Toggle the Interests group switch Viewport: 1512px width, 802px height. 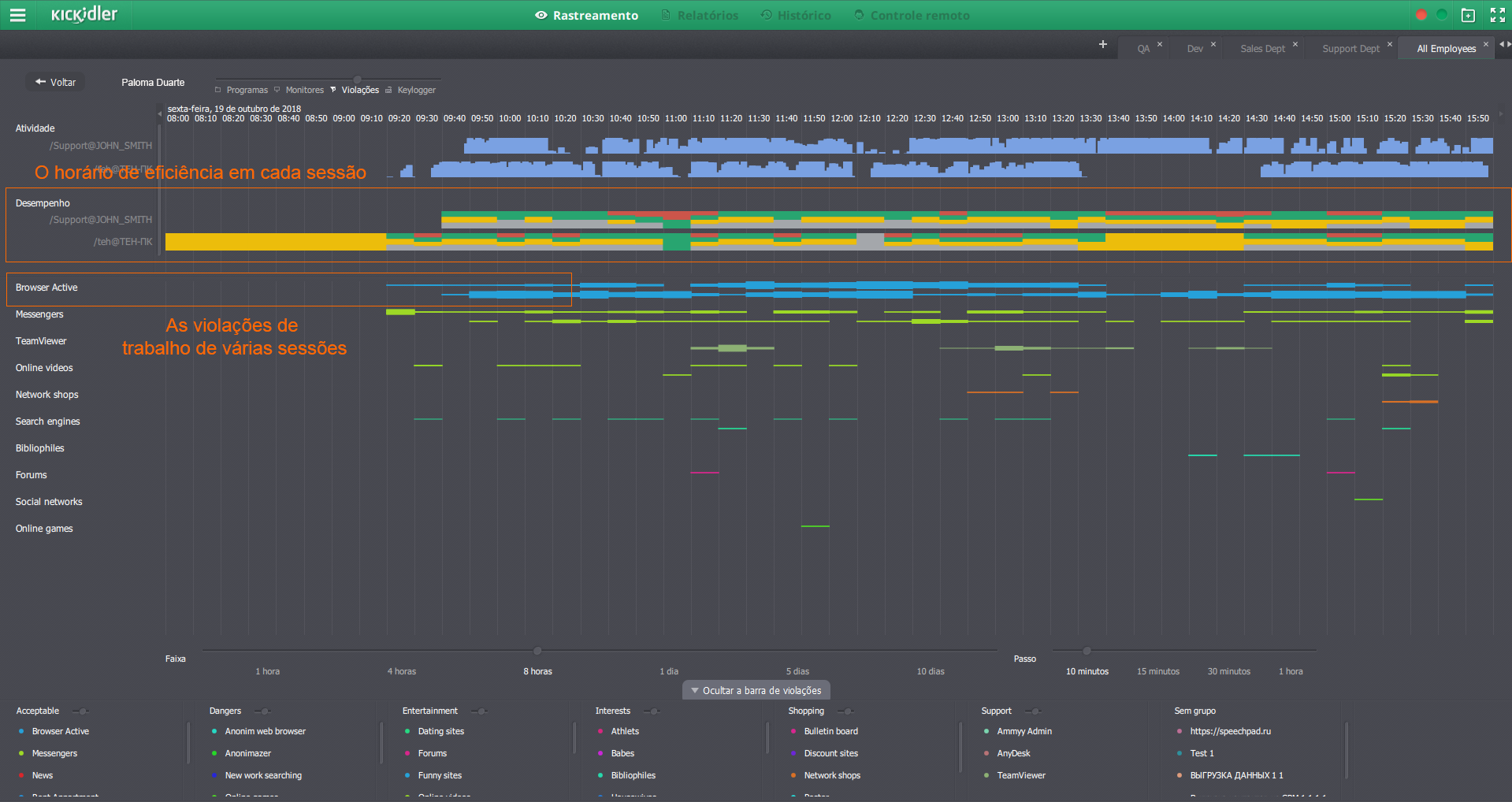[652, 711]
